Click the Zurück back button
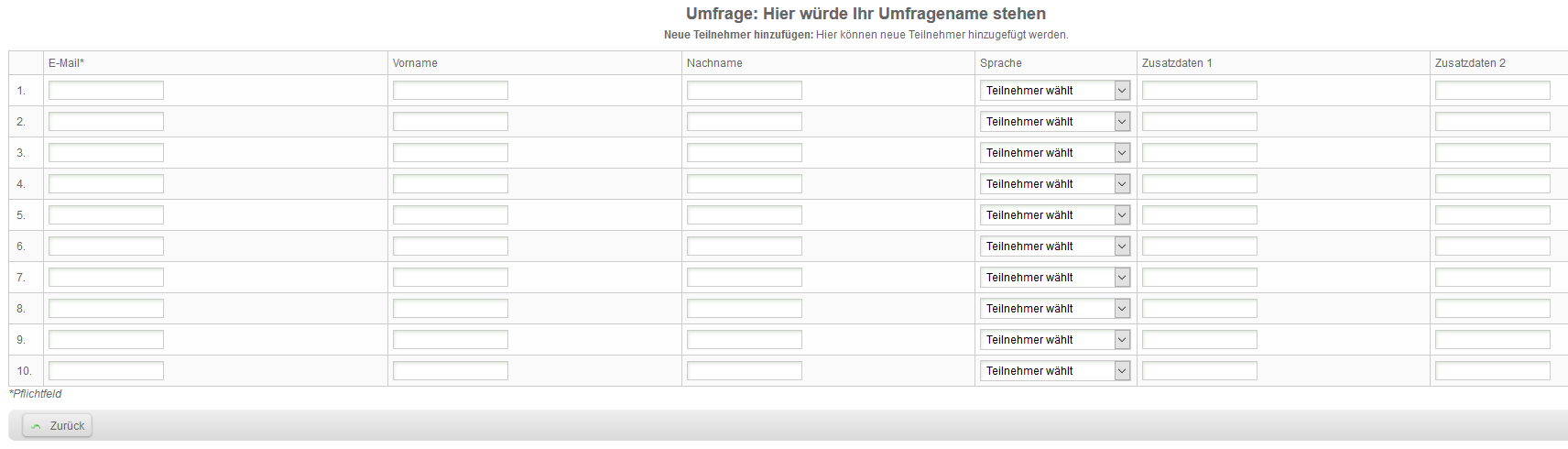 point(58,426)
